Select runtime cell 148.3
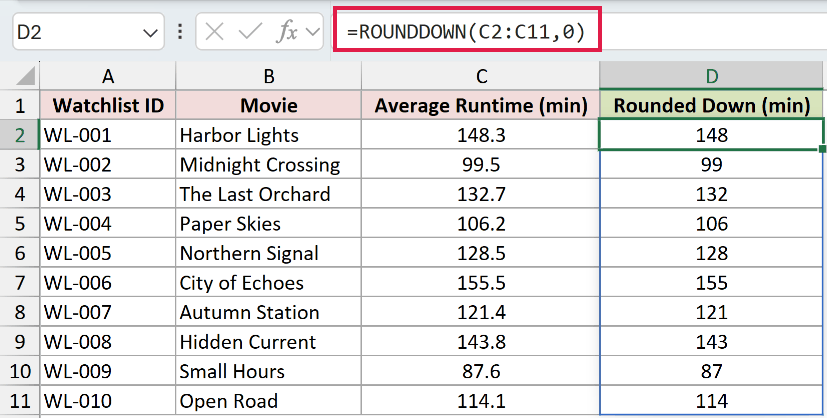The width and height of the screenshot is (827, 418). (x=481, y=135)
